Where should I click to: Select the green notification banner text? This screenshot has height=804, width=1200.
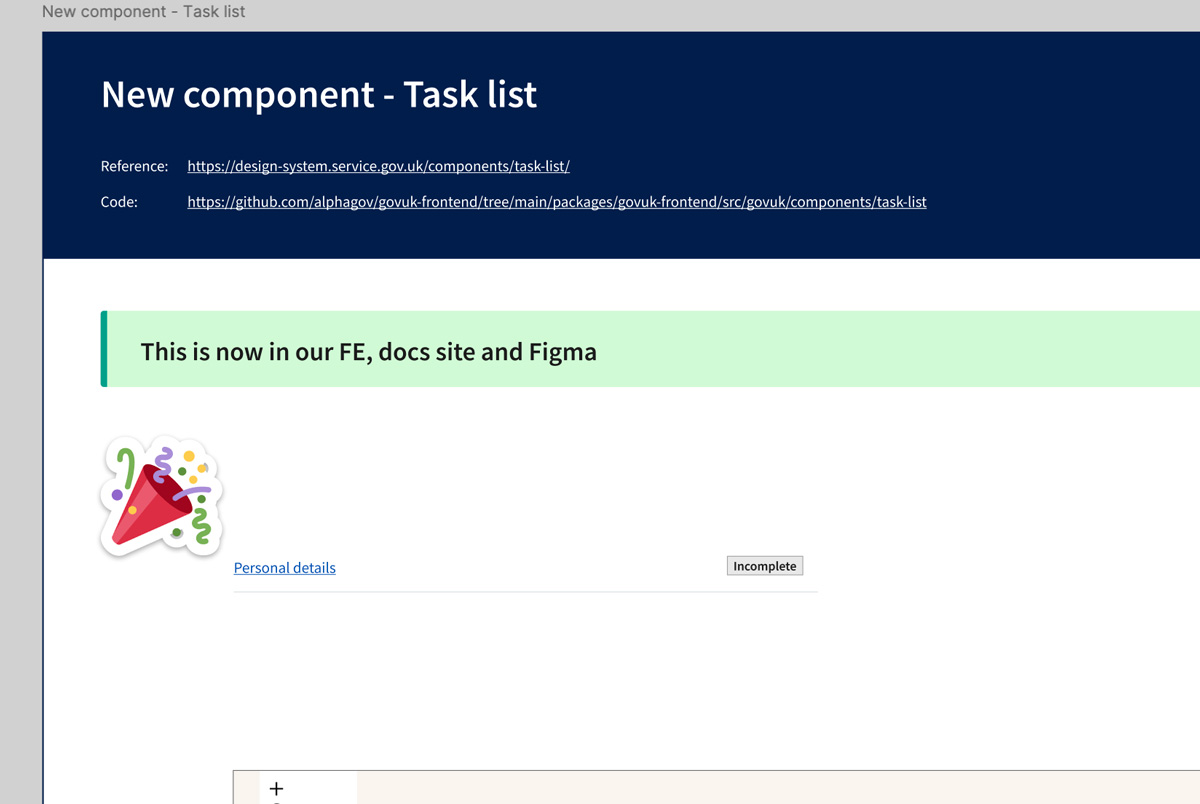coord(369,352)
